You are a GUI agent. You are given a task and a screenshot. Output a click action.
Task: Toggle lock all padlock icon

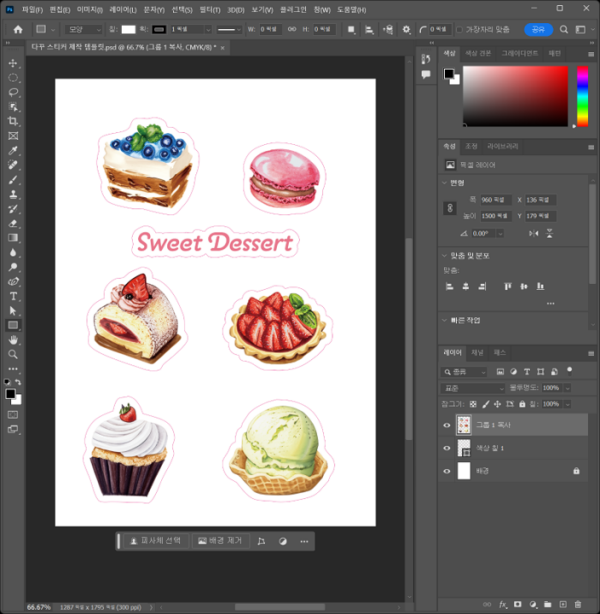coord(522,404)
